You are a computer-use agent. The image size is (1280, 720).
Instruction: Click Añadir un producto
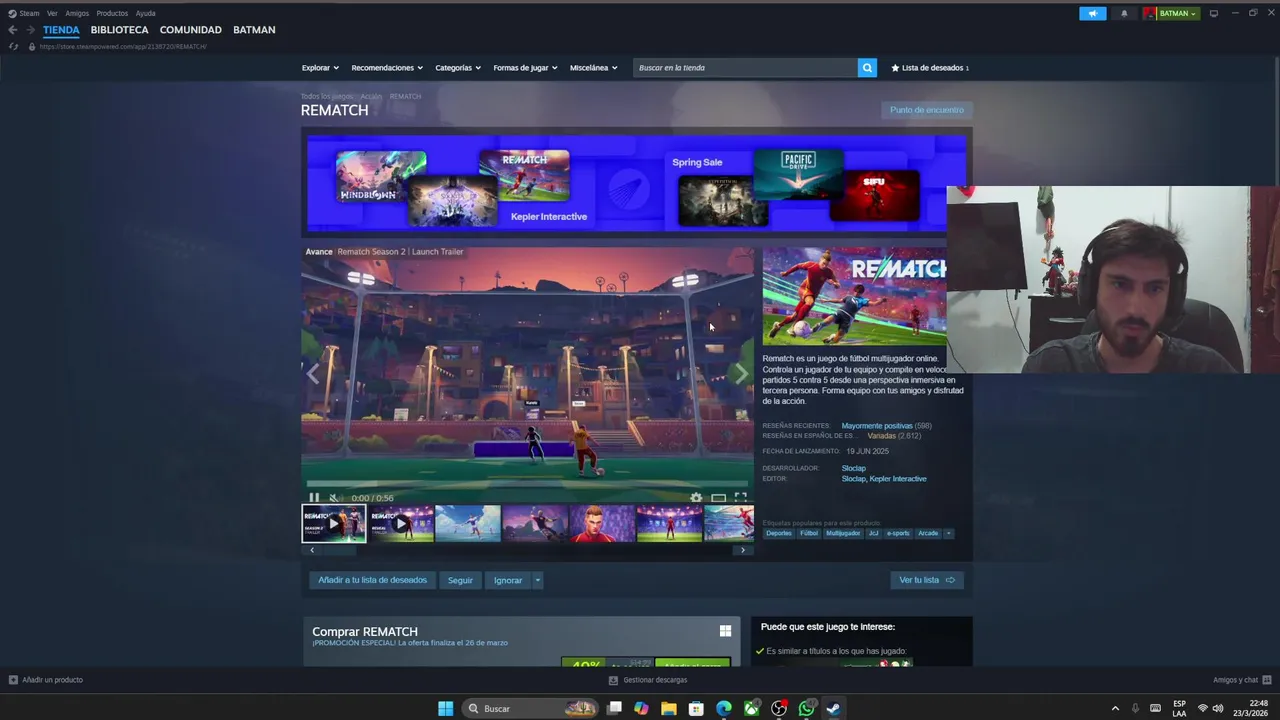point(46,680)
